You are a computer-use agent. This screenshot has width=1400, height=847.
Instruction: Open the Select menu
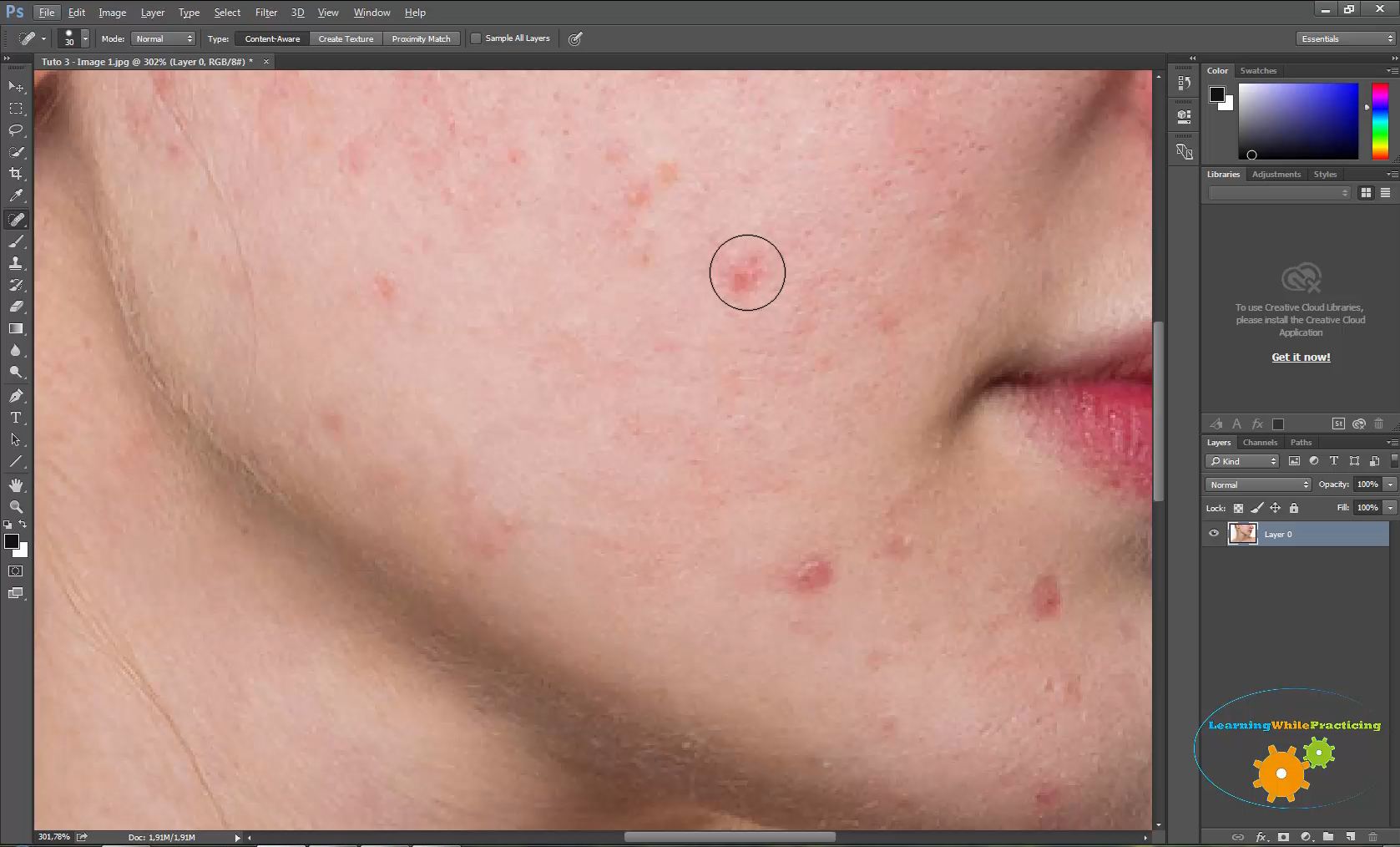click(x=227, y=13)
